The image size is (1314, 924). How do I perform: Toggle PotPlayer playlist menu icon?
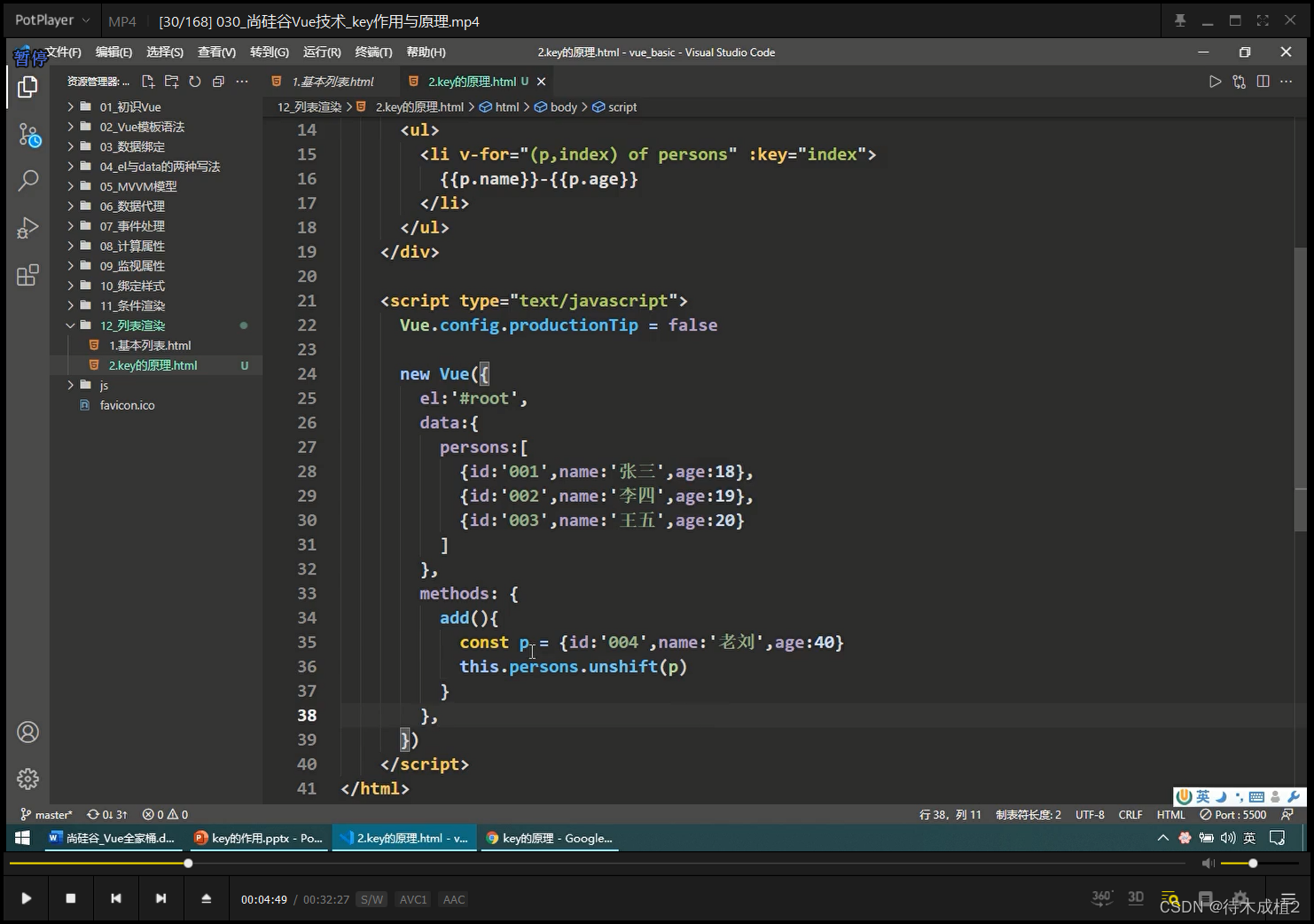(x=1288, y=898)
